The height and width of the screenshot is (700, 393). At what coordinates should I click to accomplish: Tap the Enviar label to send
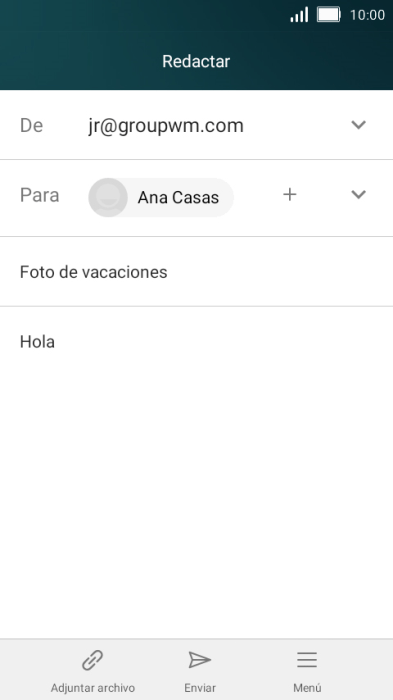pos(200,688)
